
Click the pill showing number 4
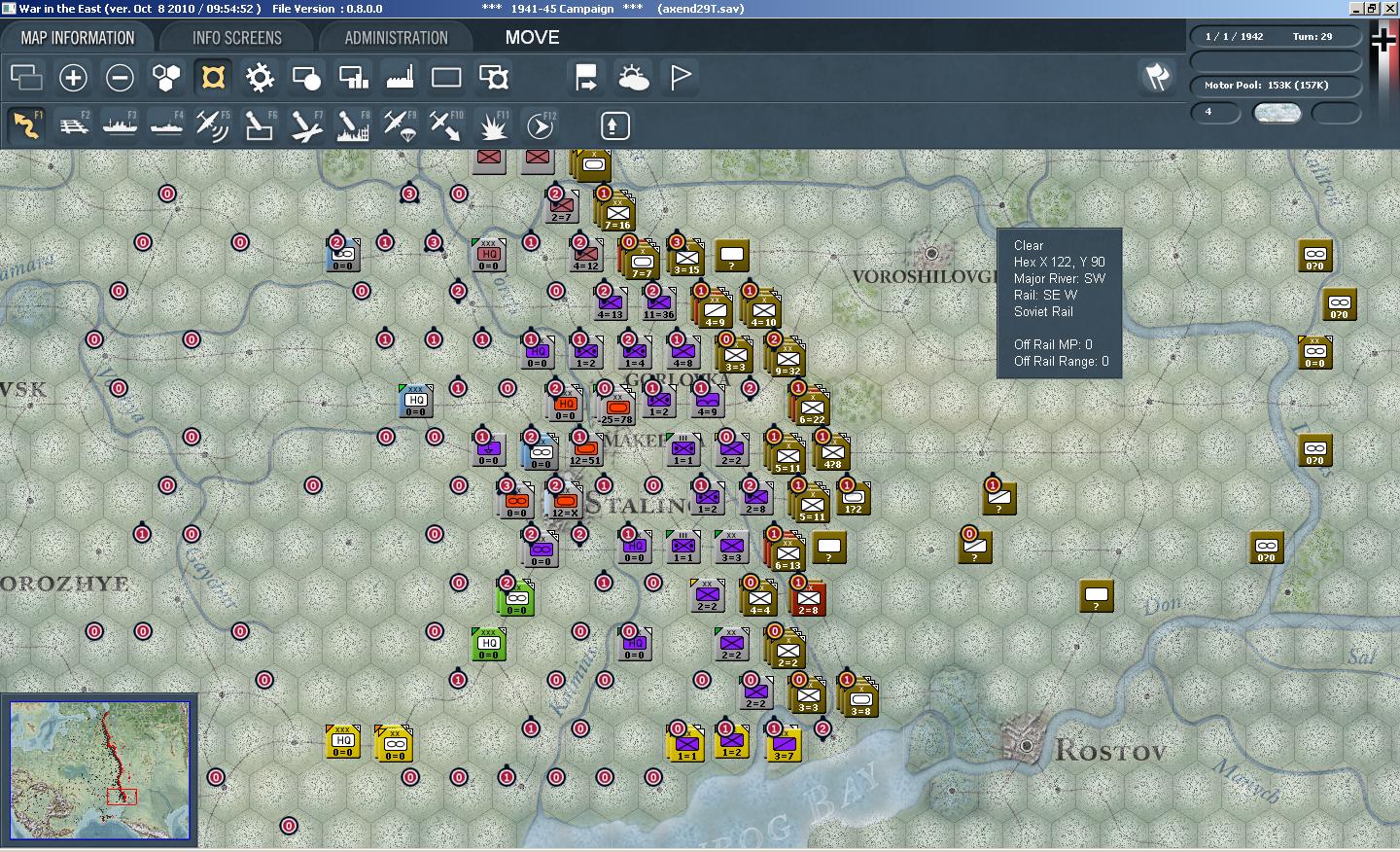pyautogui.click(x=1215, y=113)
